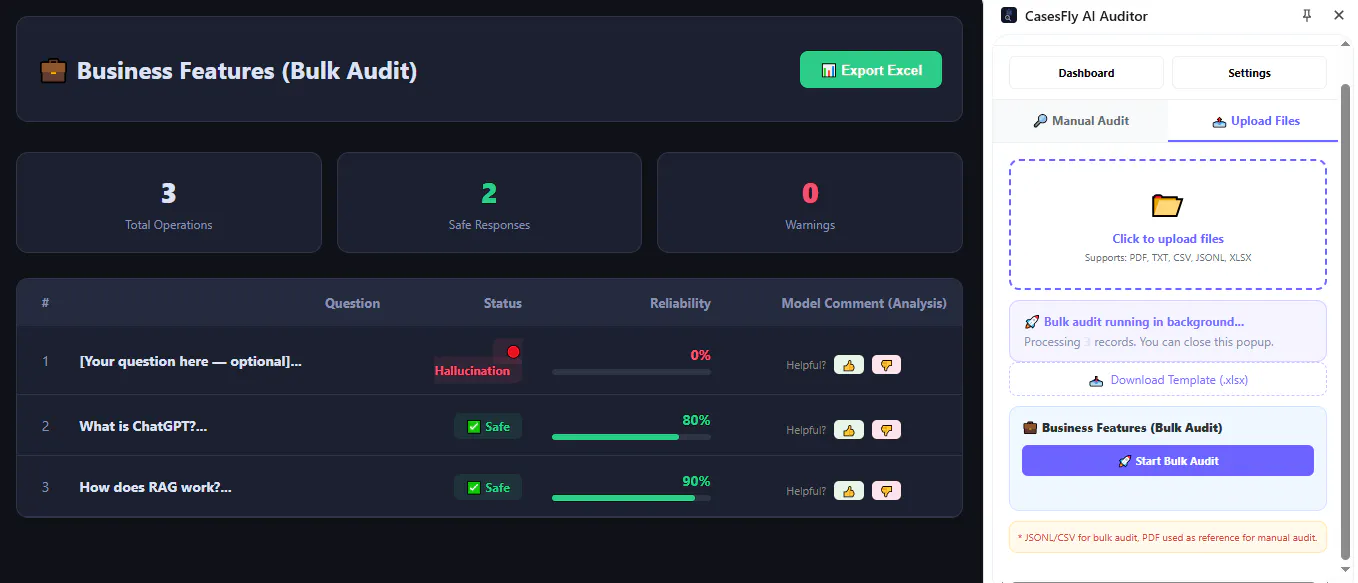Download the .xlsx template

click(x=1168, y=380)
